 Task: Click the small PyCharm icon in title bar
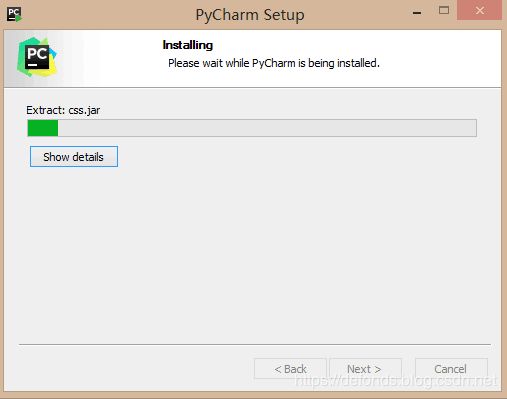(x=14, y=15)
